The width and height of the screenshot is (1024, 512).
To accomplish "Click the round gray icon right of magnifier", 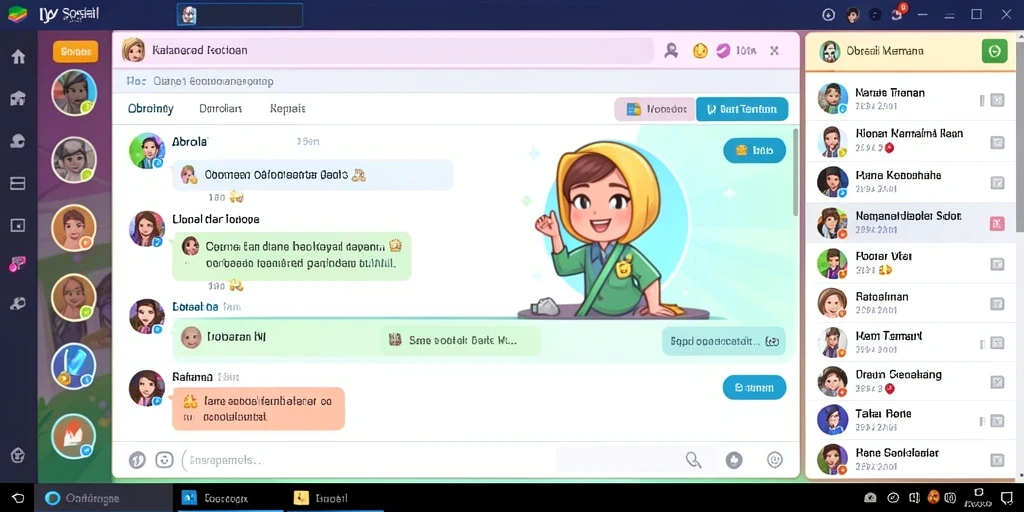I will 734,460.
